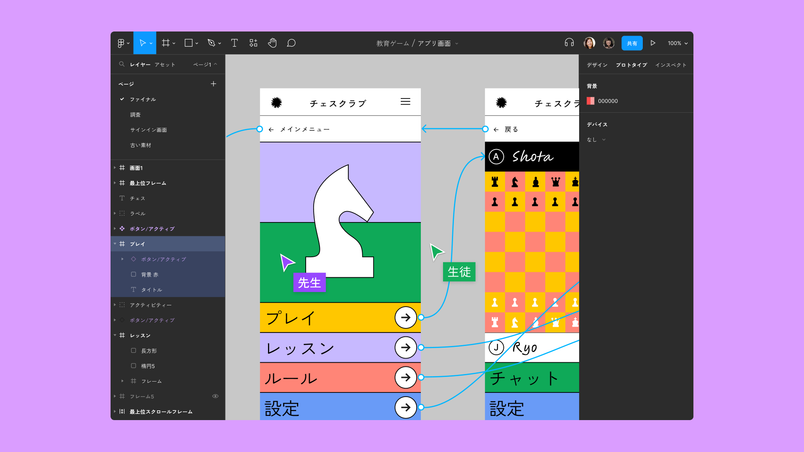Switch to the アセット tab

click(x=165, y=65)
